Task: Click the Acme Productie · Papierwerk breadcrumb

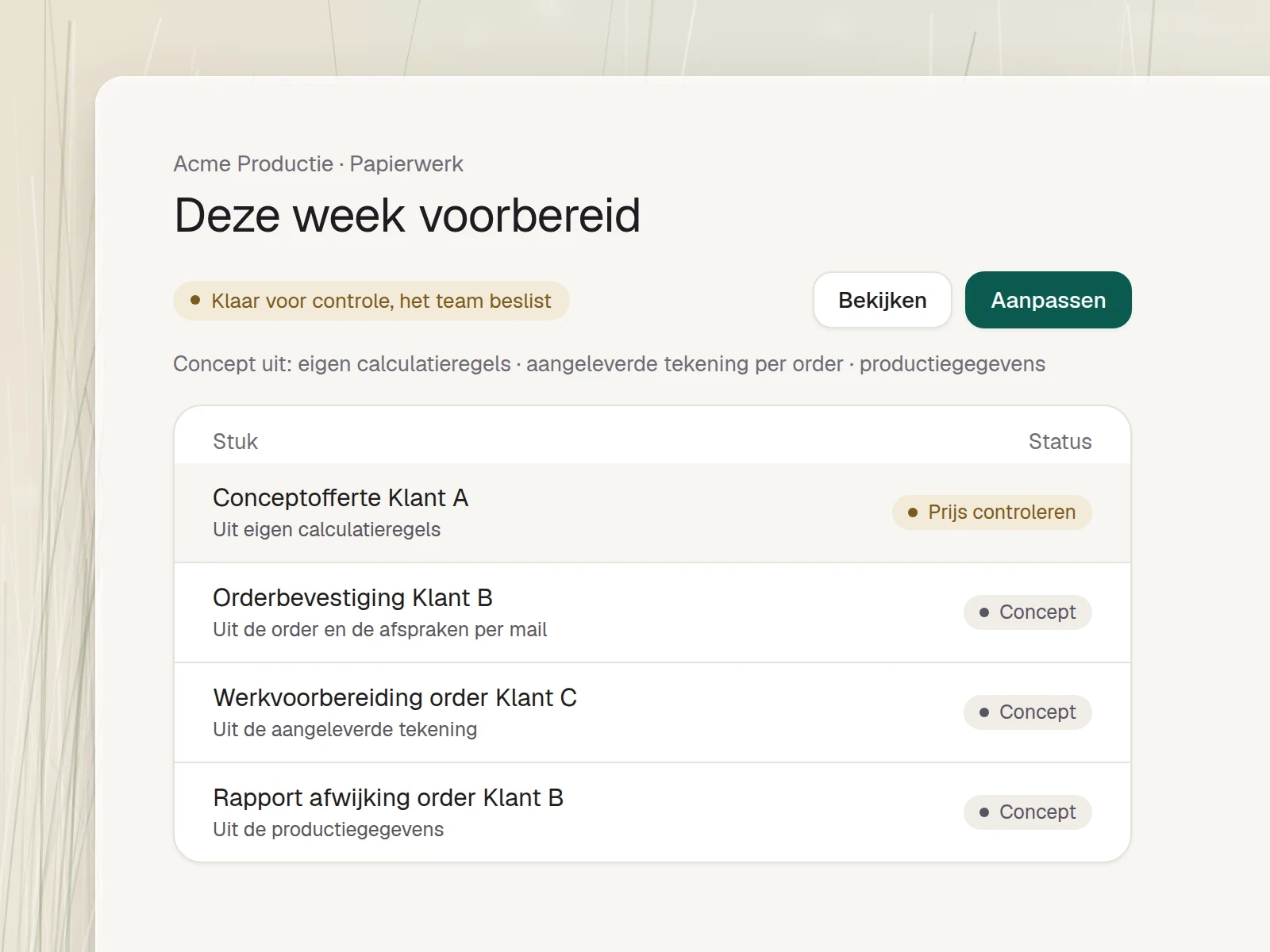Action: click(x=318, y=164)
